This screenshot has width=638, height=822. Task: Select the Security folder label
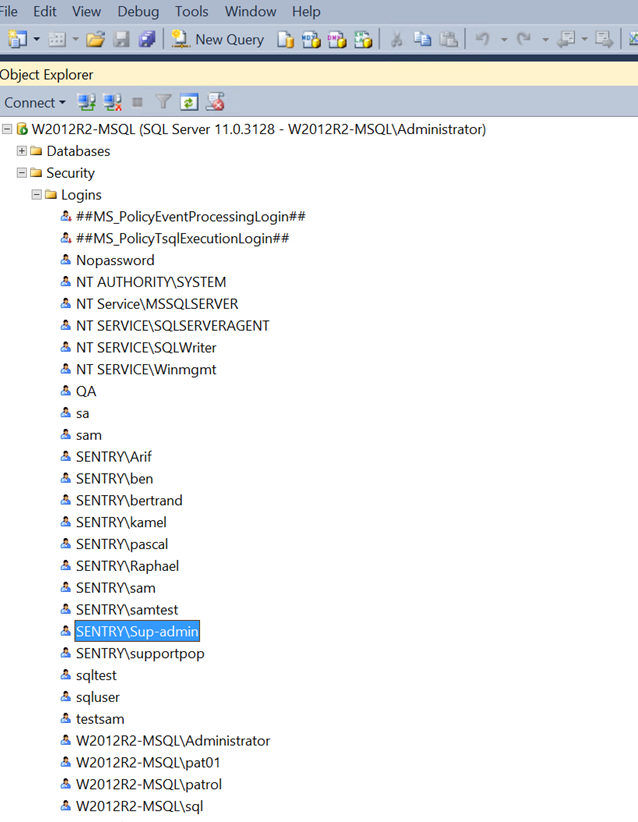click(71, 173)
